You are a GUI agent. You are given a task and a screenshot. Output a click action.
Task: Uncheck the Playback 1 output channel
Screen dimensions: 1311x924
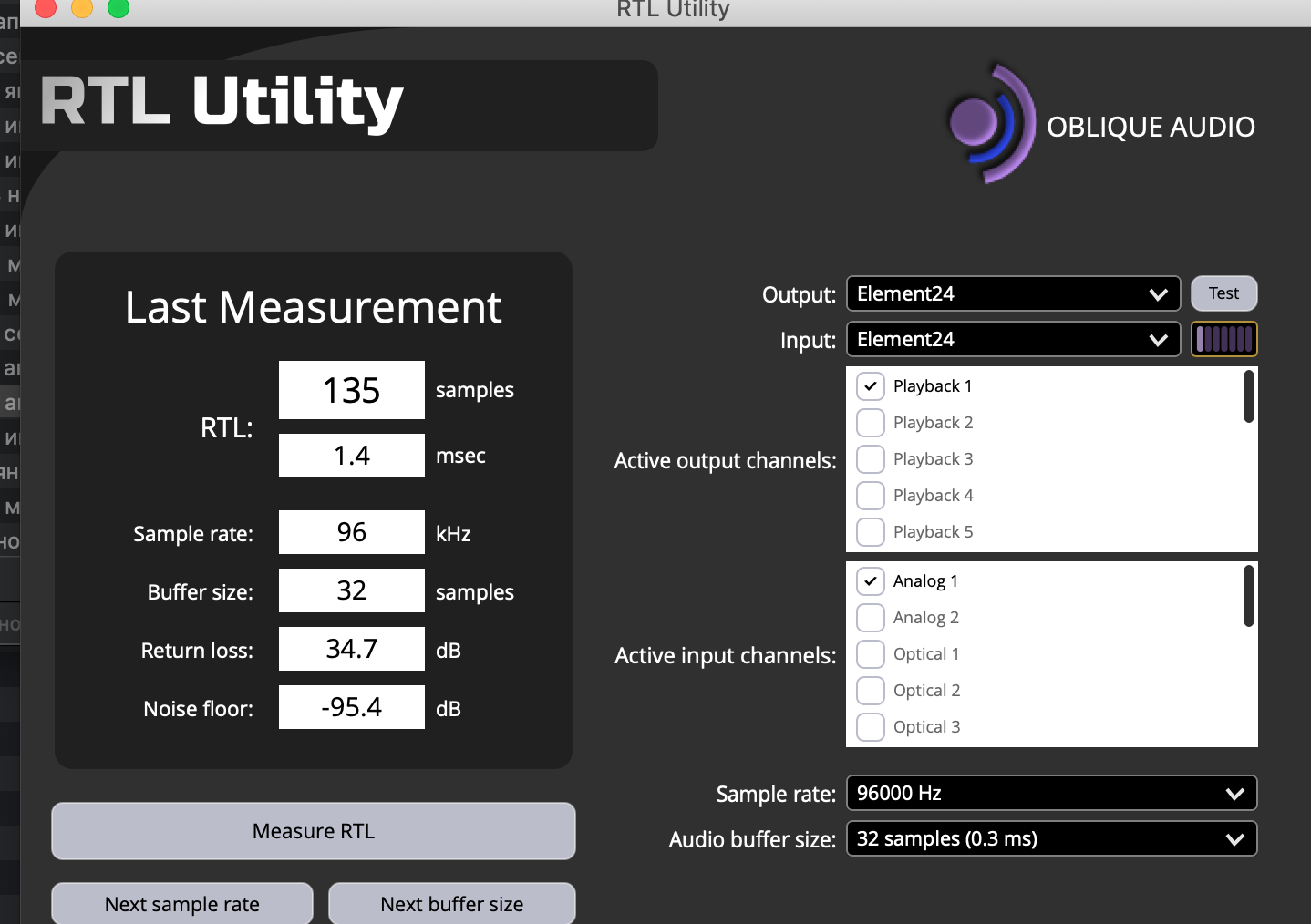pos(871,386)
